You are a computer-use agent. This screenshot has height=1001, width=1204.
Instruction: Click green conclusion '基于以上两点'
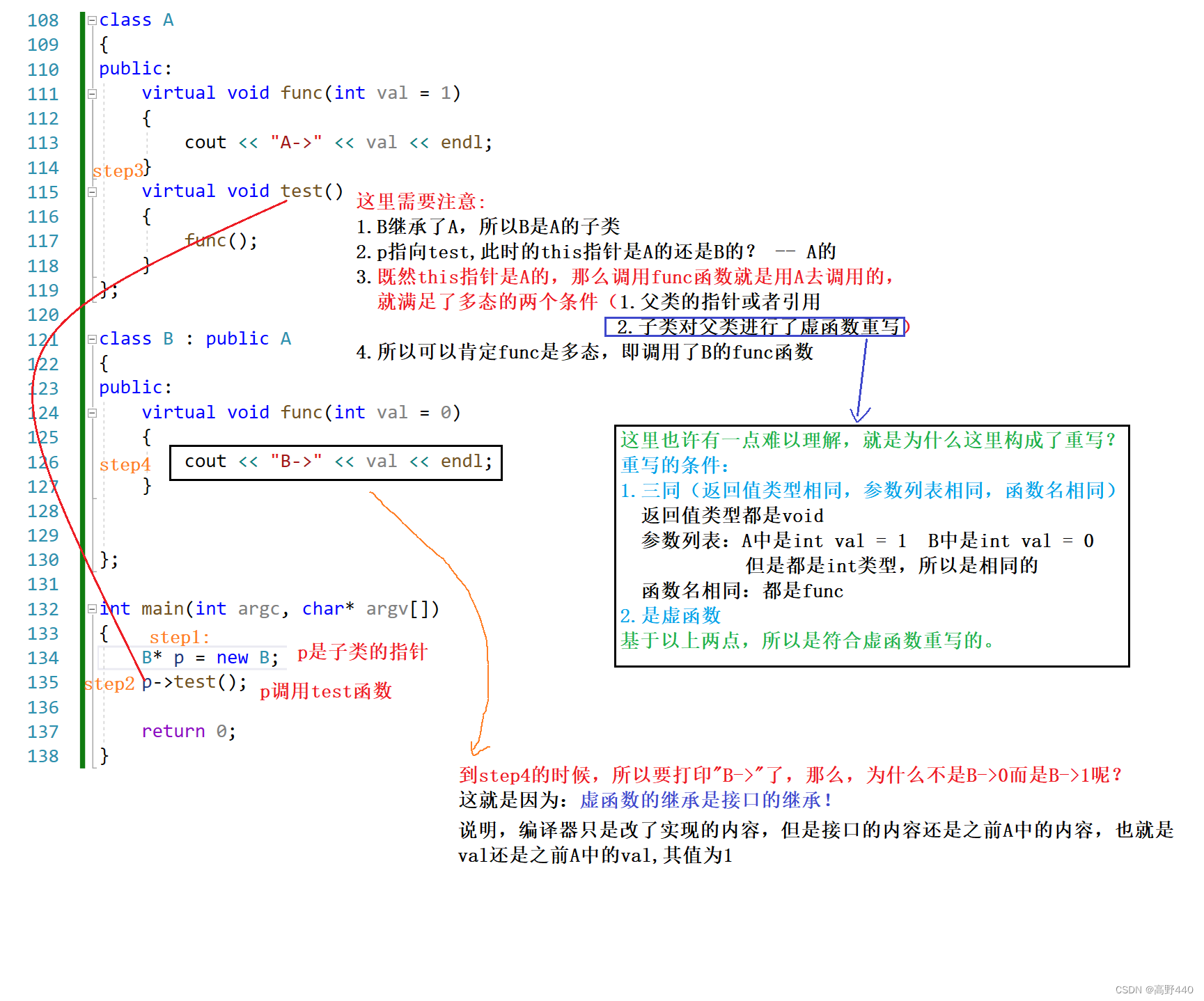pyautogui.click(x=808, y=641)
